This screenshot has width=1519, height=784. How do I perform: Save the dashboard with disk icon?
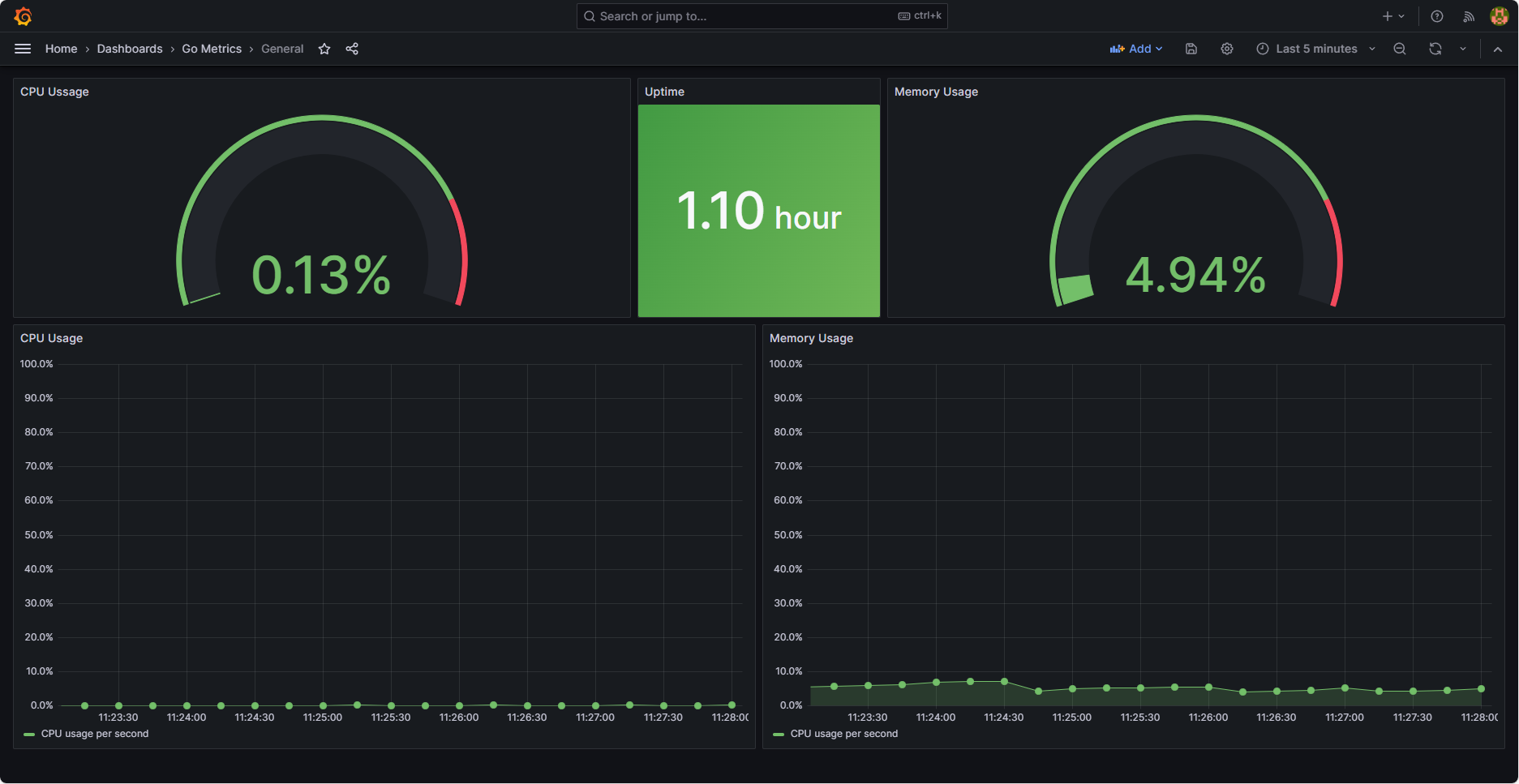point(1191,49)
